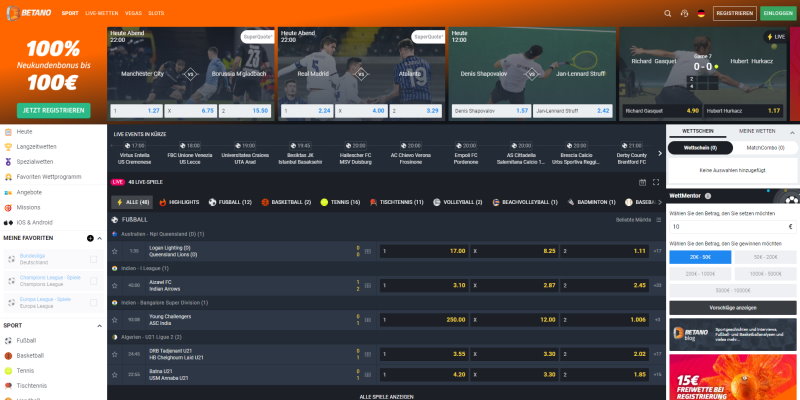Select the 20€ - 50€ win range
This screenshot has height=400, width=800.
point(700,257)
